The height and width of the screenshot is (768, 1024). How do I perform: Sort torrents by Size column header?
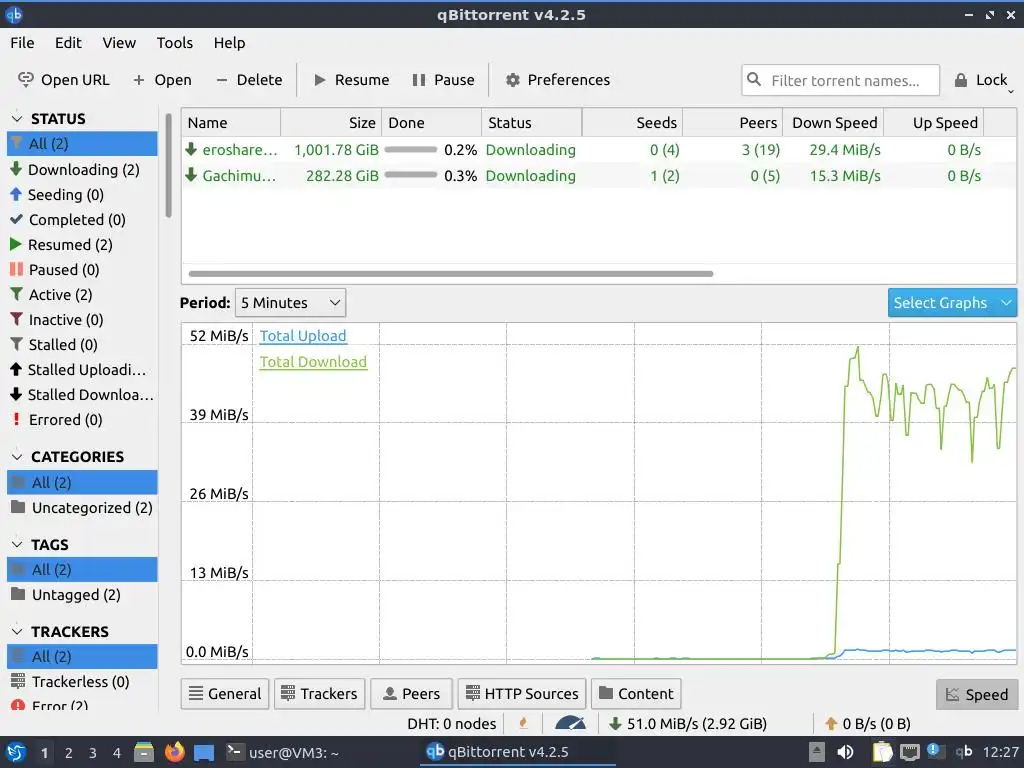tap(331, 123)
